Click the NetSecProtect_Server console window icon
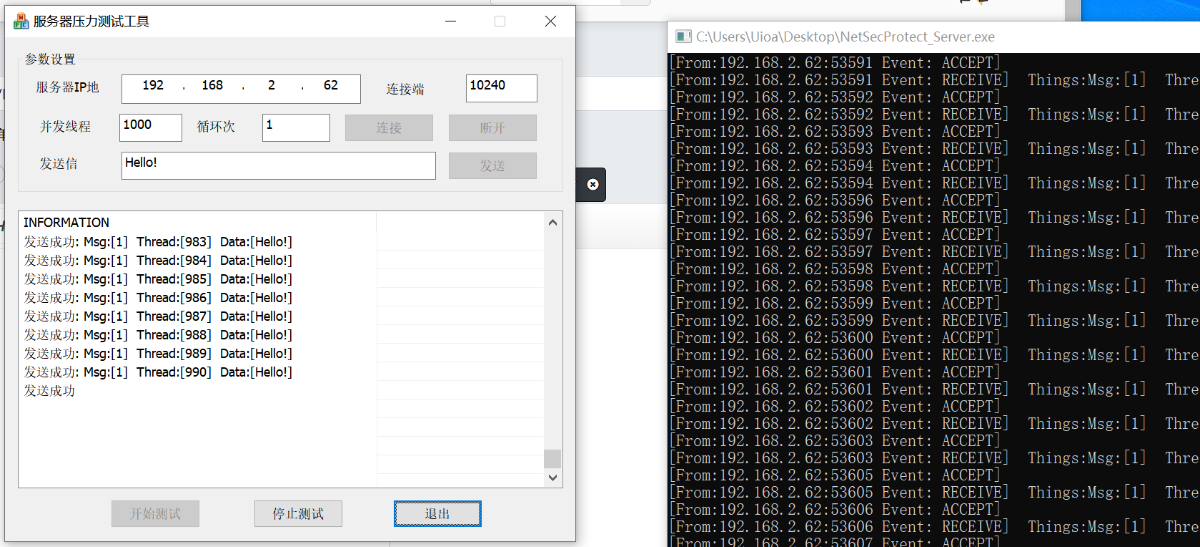This screenshot has width=1200, height=547. (x=684, y=37)
